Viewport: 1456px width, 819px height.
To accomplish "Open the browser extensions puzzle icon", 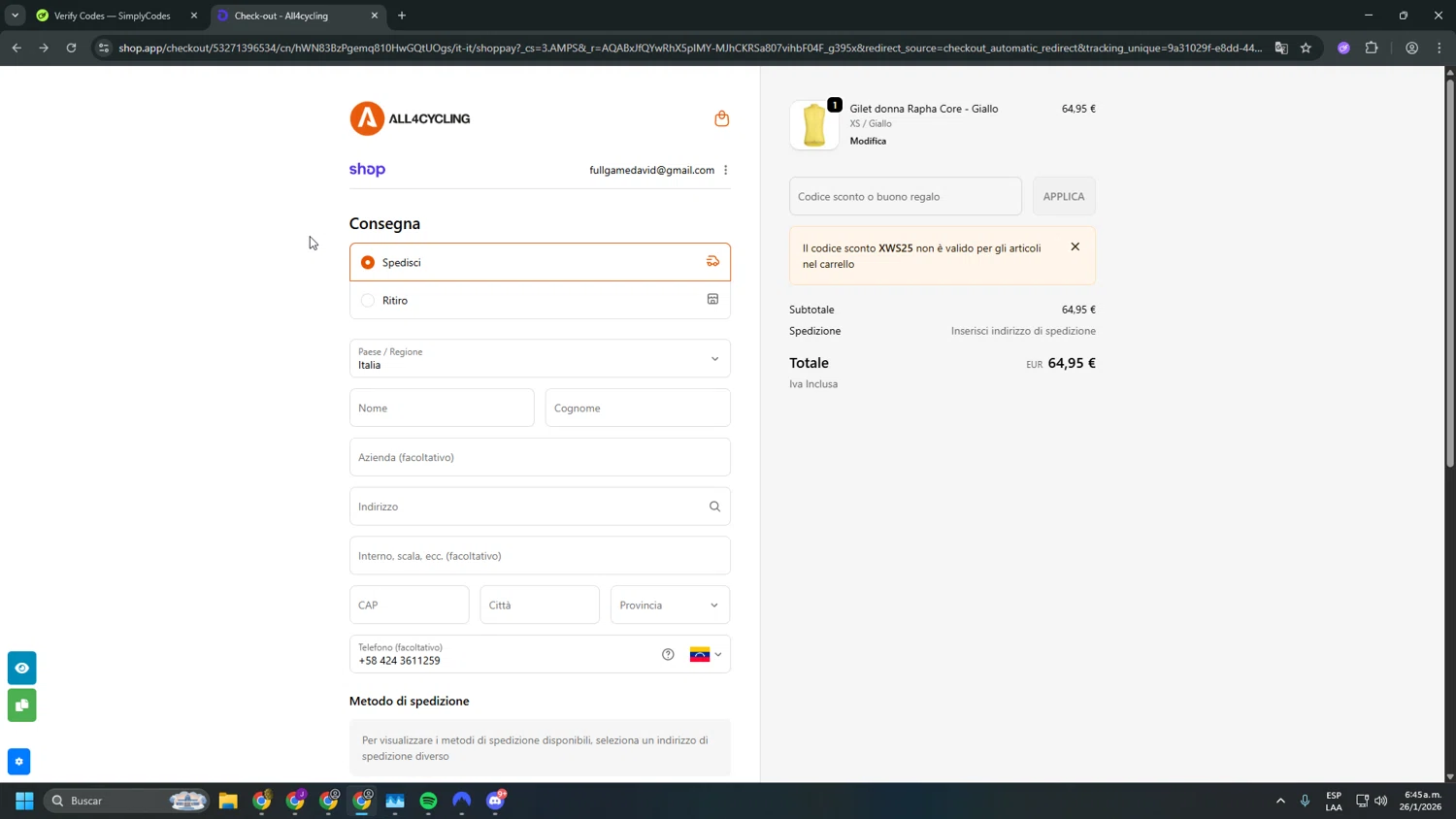I will pos(1372,48).
